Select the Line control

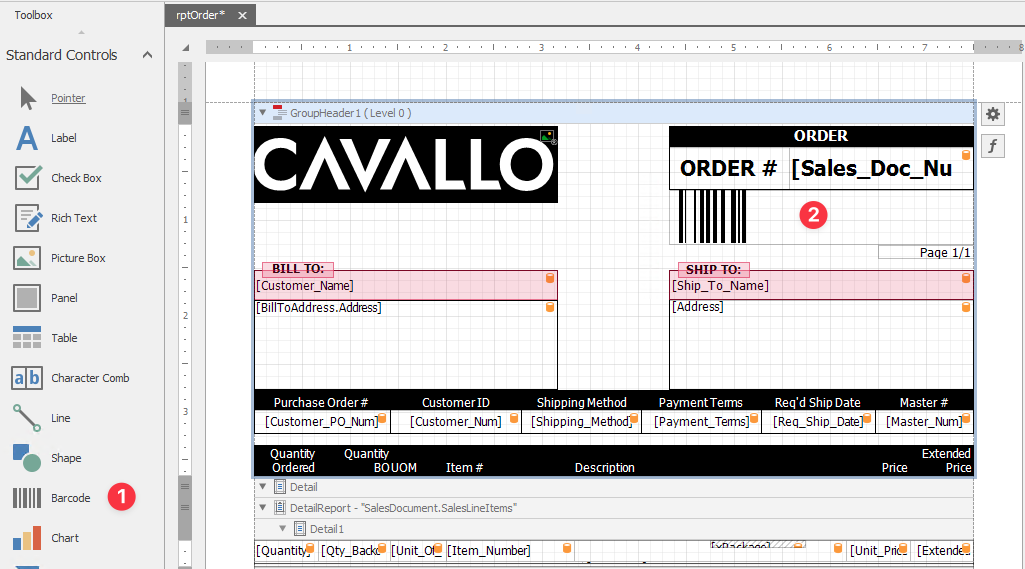[60, 418]
